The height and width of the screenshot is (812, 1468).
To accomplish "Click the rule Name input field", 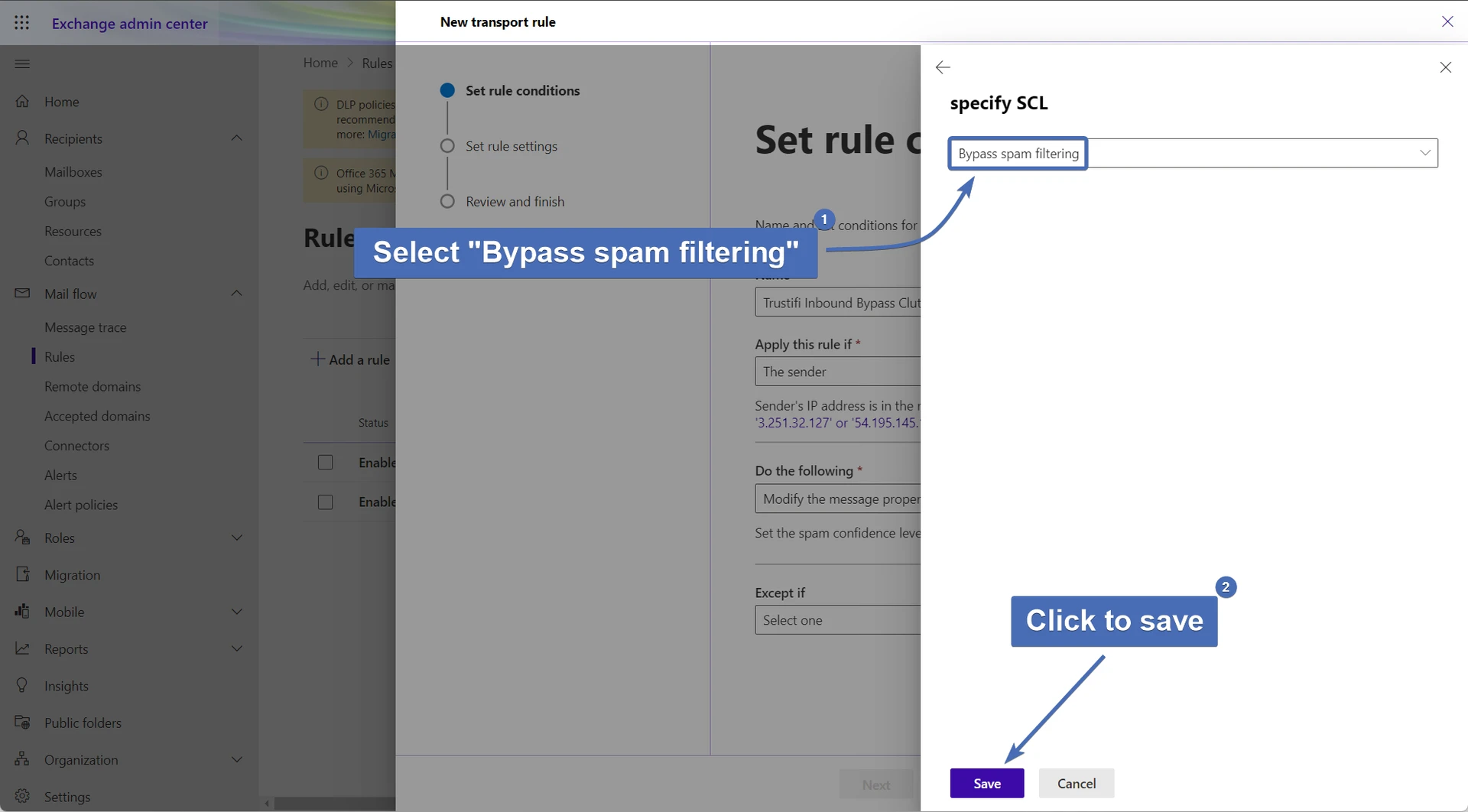I will tap(837, 303).
